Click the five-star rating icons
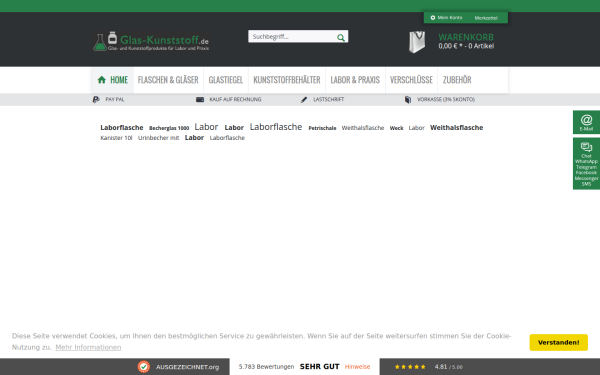Image resolution: width=600 pixels, height=375 pixels. [410, 367]
